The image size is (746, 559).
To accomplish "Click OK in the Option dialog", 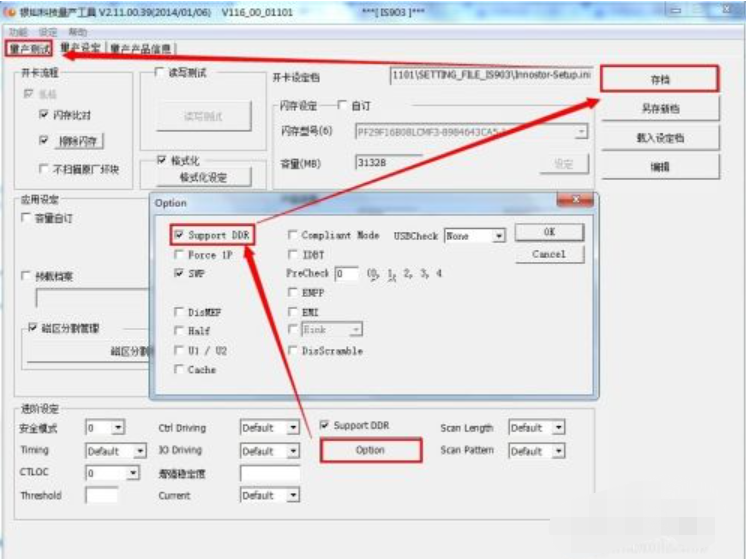I will point(549,232).
